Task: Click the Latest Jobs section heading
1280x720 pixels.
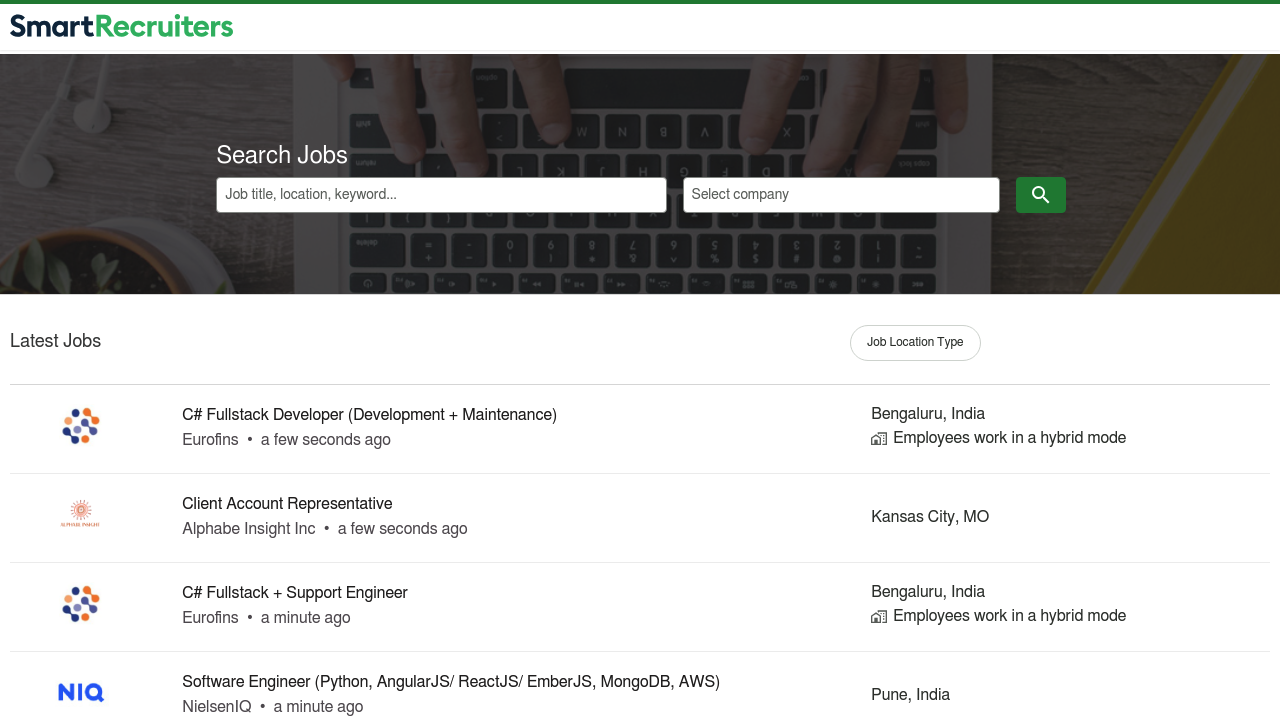Action: coord(55,340)
